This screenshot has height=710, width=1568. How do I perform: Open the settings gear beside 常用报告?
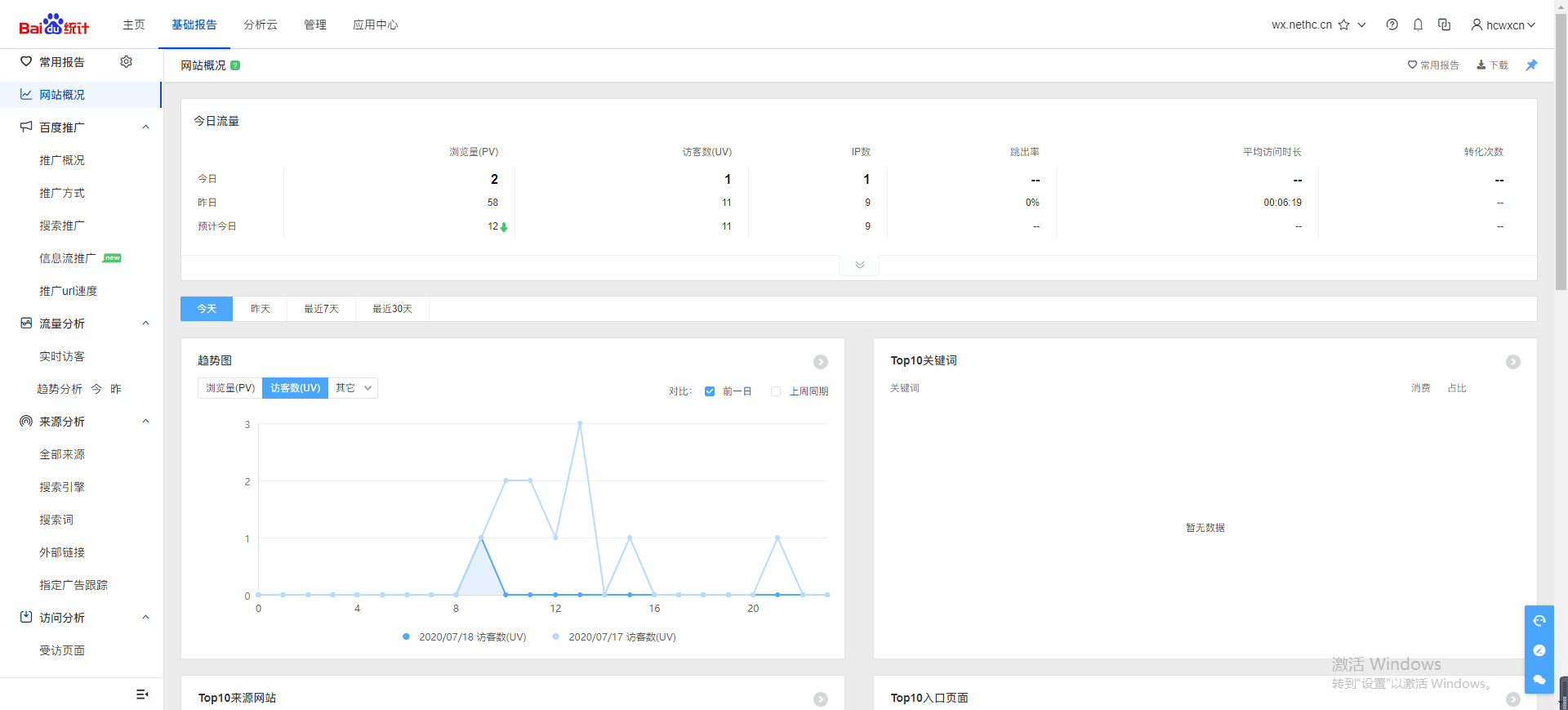click(126, 62)
